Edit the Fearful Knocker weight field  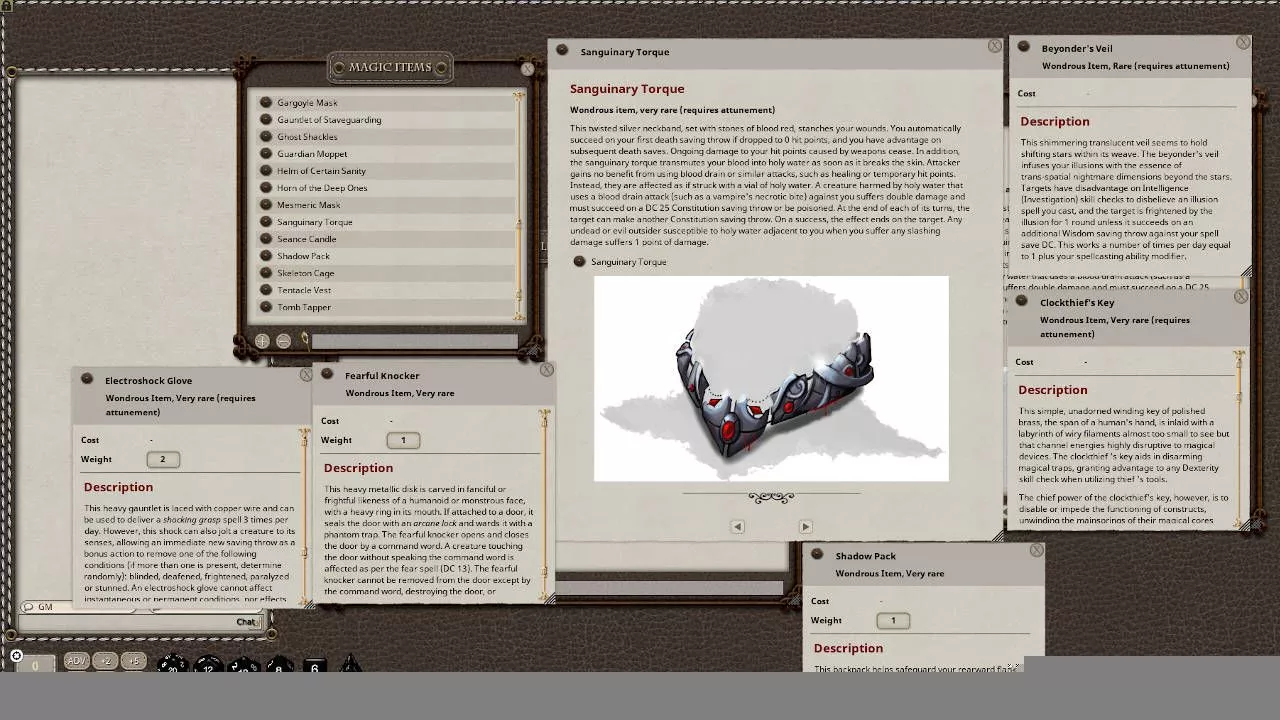403,440
